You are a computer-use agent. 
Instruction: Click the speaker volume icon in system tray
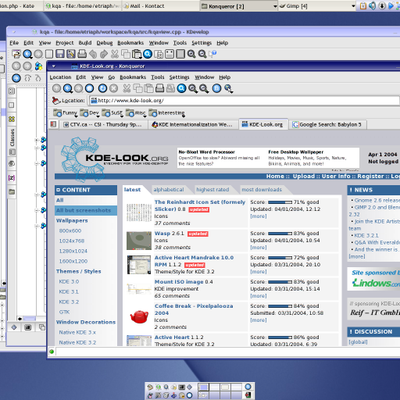coord(373,6)
